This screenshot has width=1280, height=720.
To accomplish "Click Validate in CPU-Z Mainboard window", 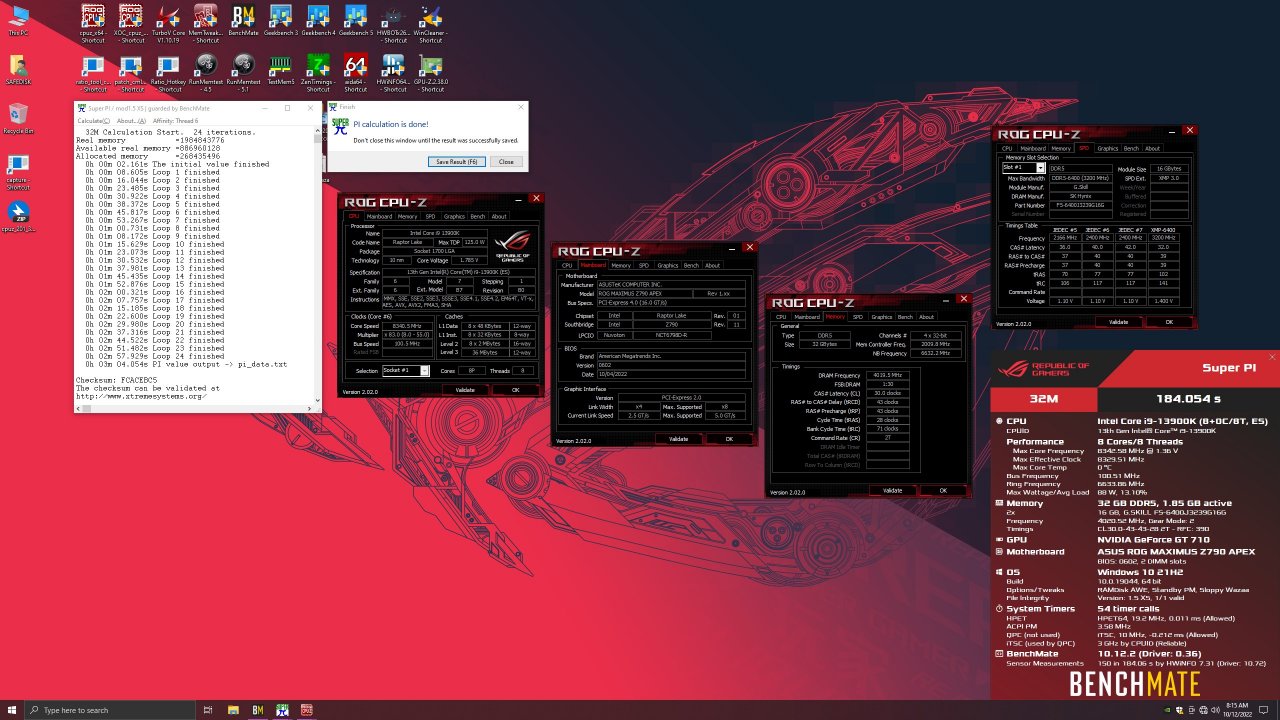I will coord(678,439).
